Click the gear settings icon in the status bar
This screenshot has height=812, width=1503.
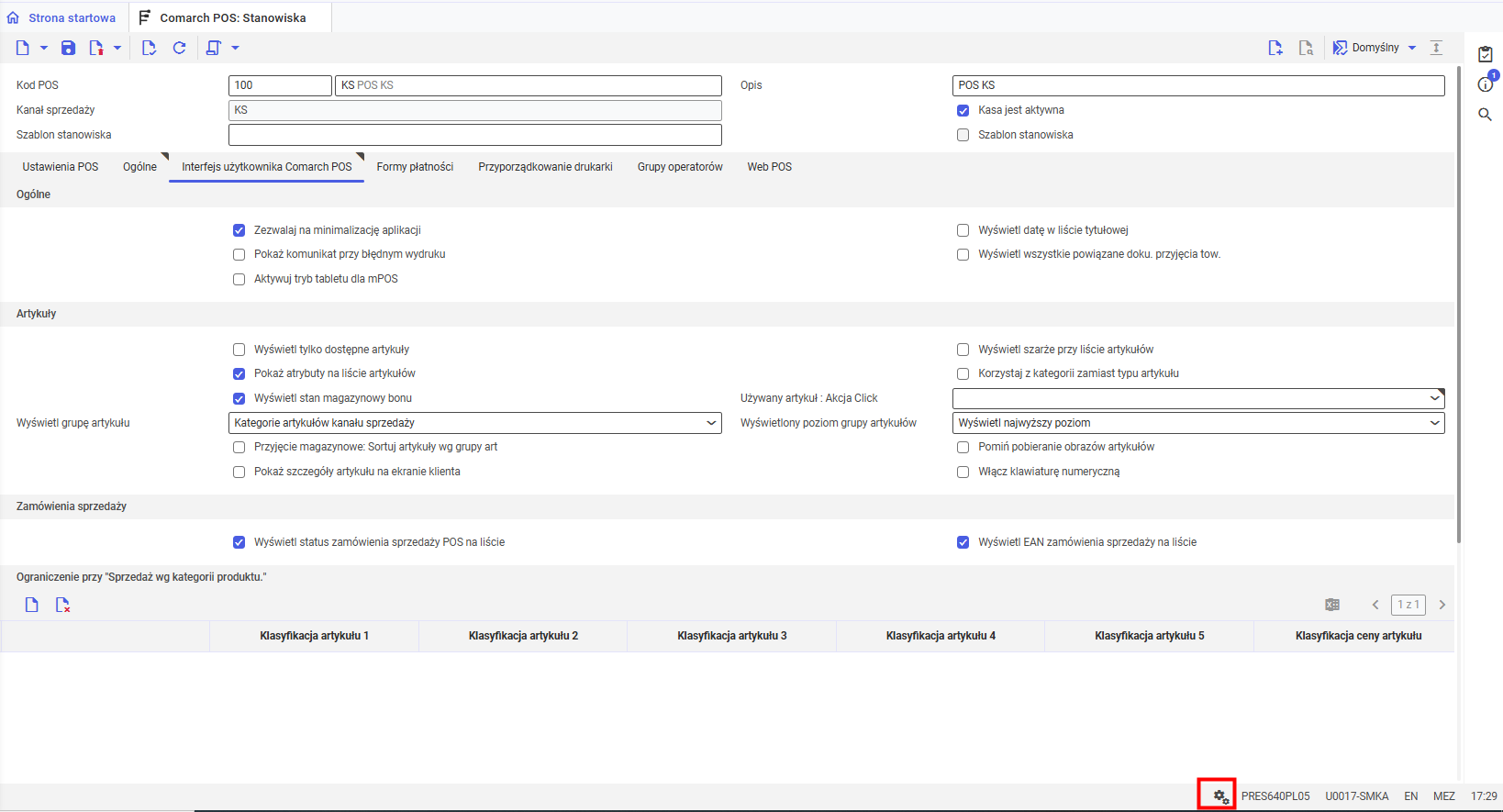click(1220, 796)
